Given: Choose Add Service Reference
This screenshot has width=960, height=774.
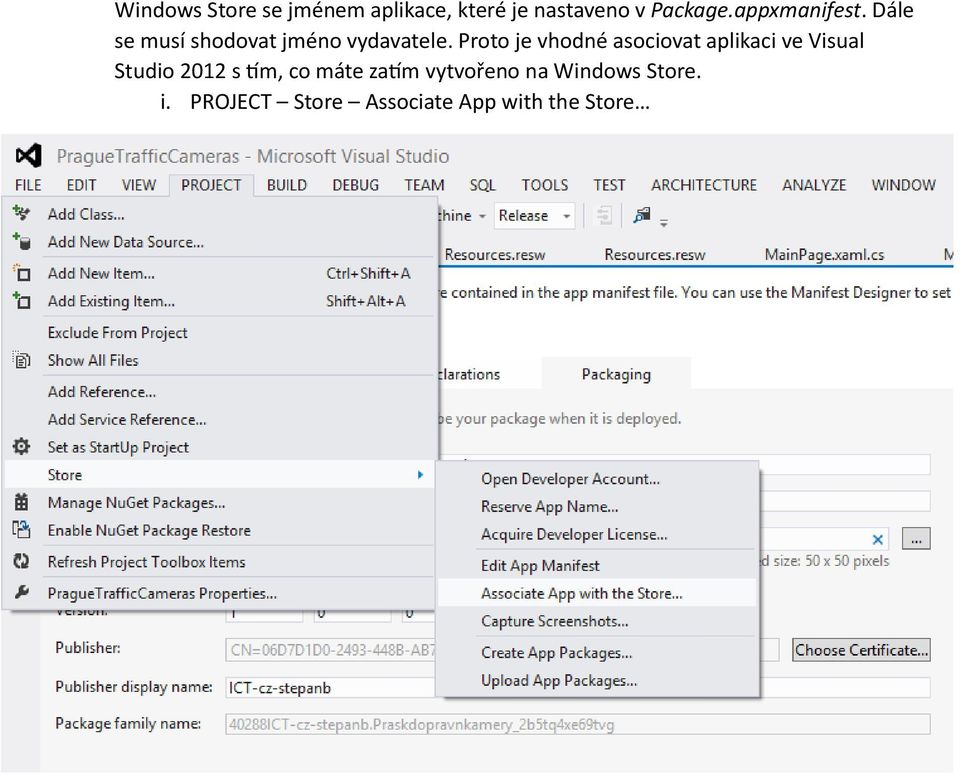Looking at the screenshot, I should [x=220, y=419].
